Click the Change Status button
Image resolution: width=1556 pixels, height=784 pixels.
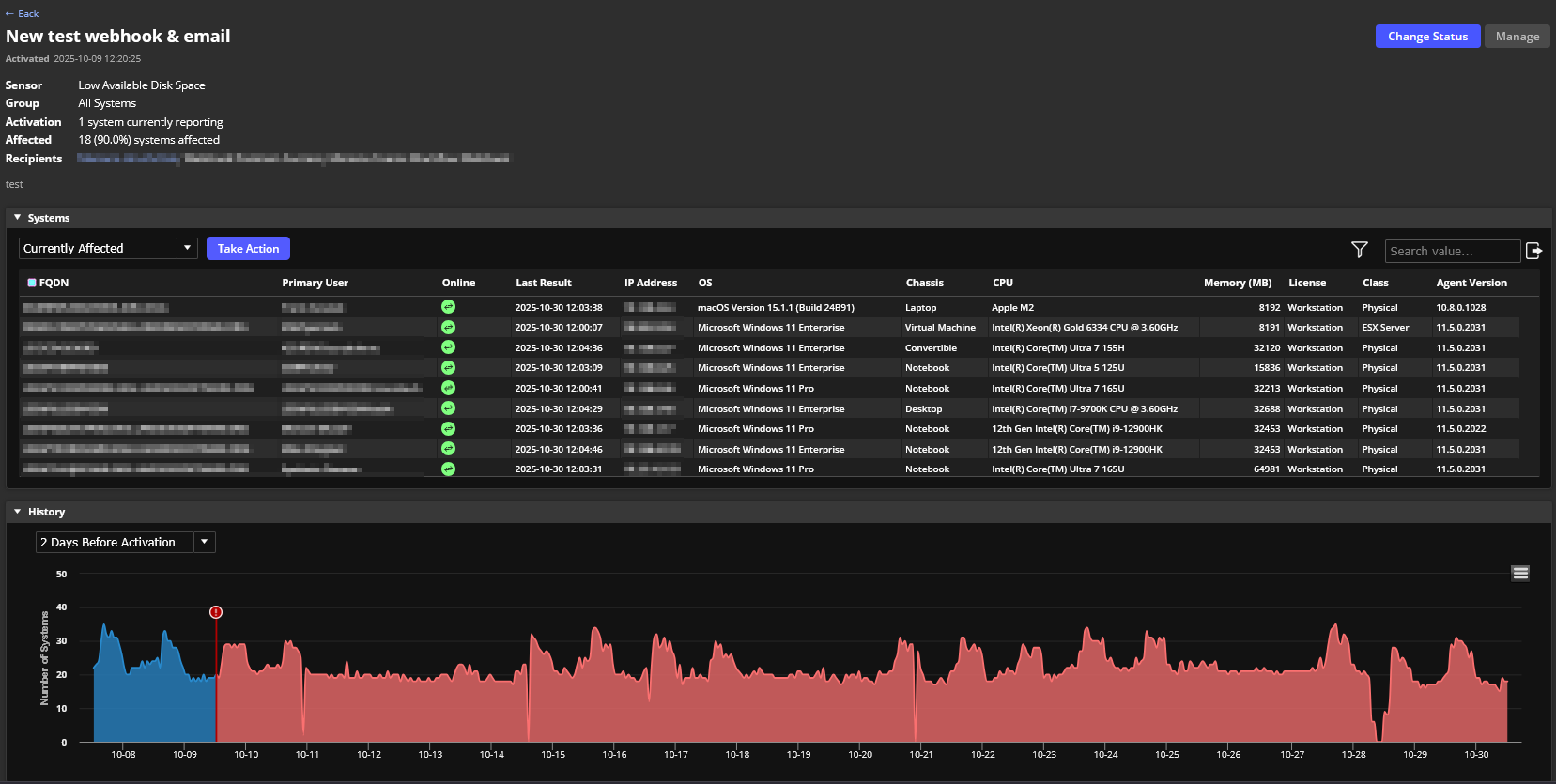tap(1426, 37)
